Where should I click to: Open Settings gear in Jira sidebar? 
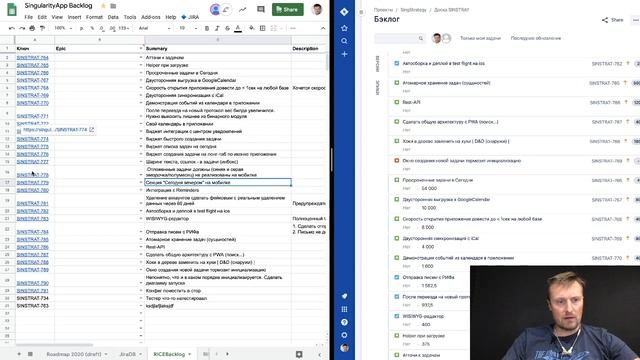click(344, 335)
